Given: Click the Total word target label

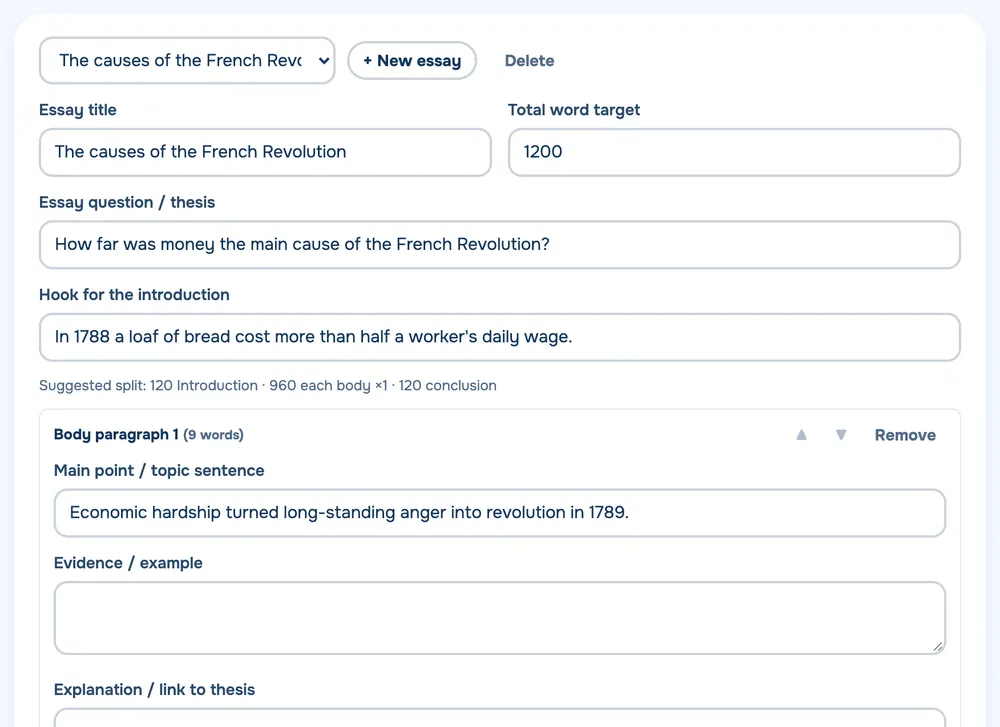Looking at the screenshot, I should coord(574,110).
